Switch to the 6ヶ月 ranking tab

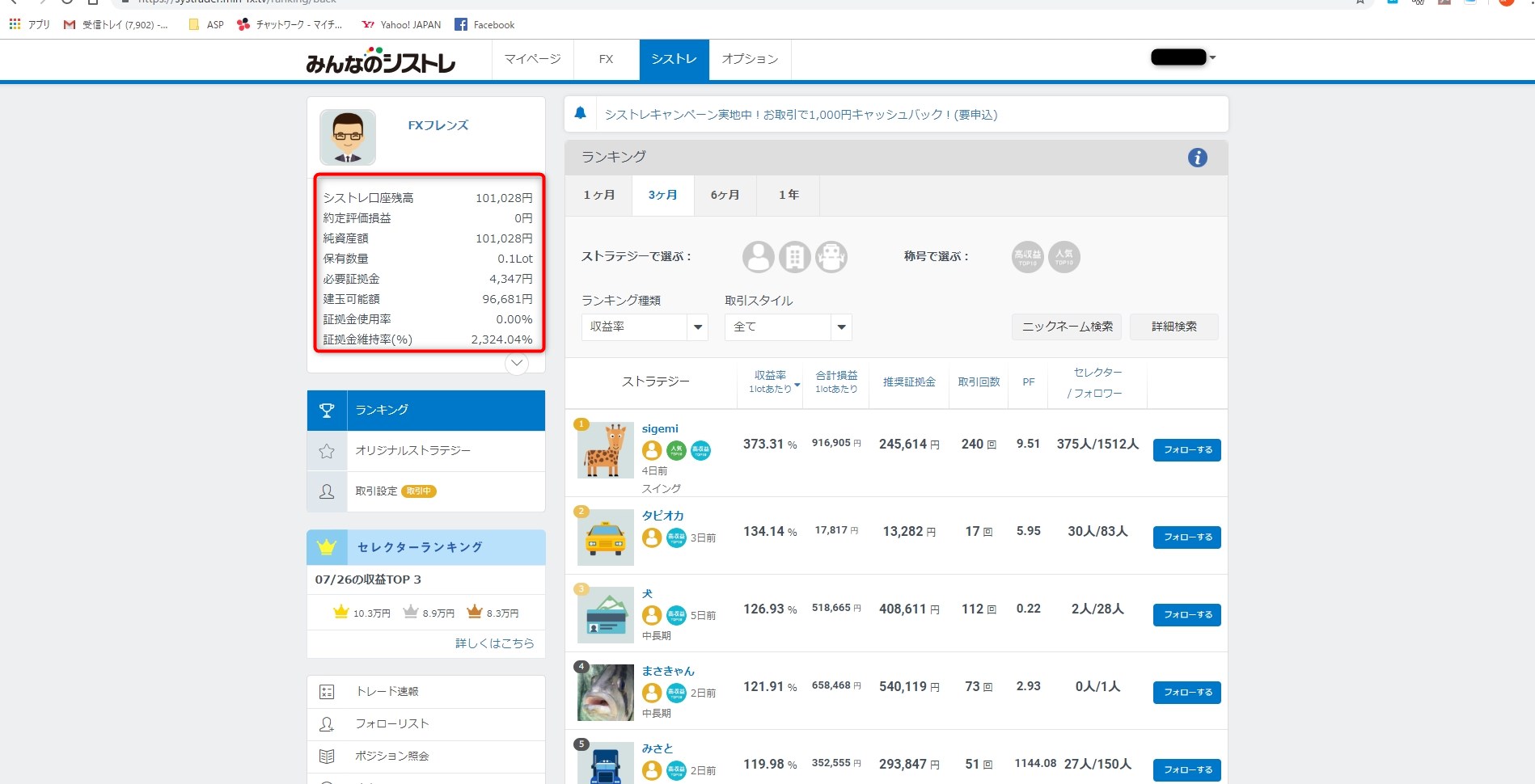(725, 196)
